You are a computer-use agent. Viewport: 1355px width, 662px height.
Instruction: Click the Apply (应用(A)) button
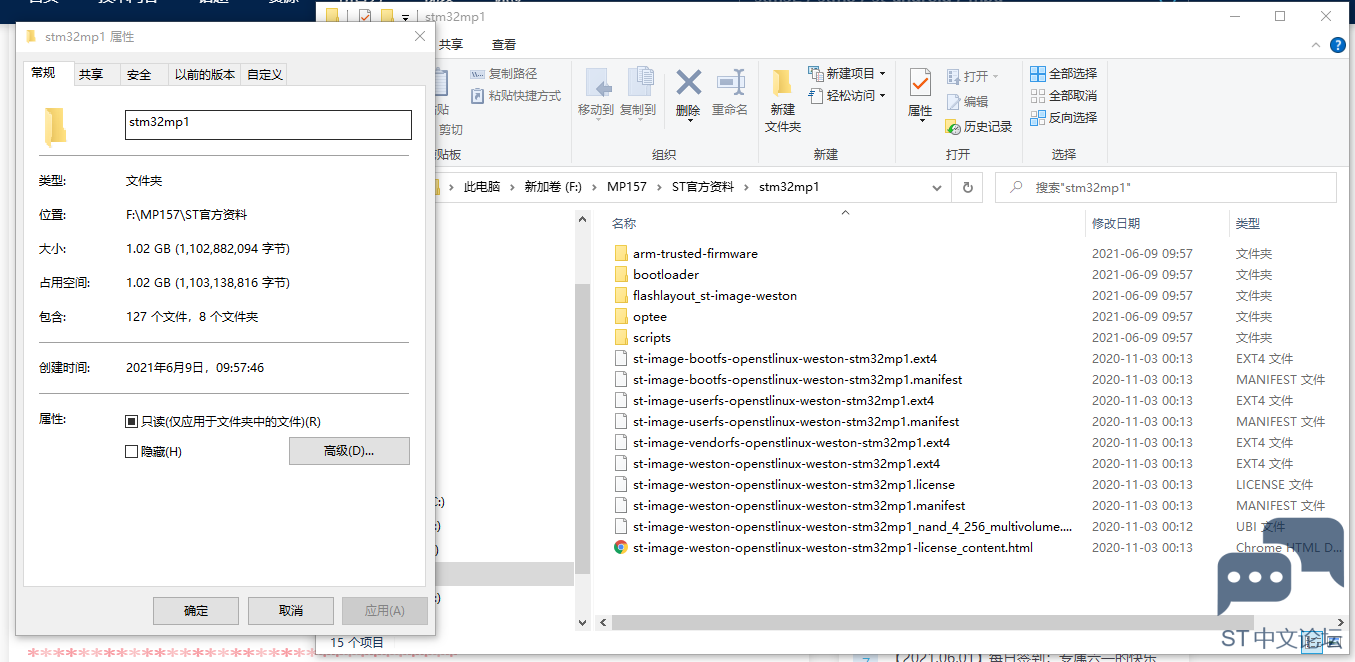click(x=385, y=611)
